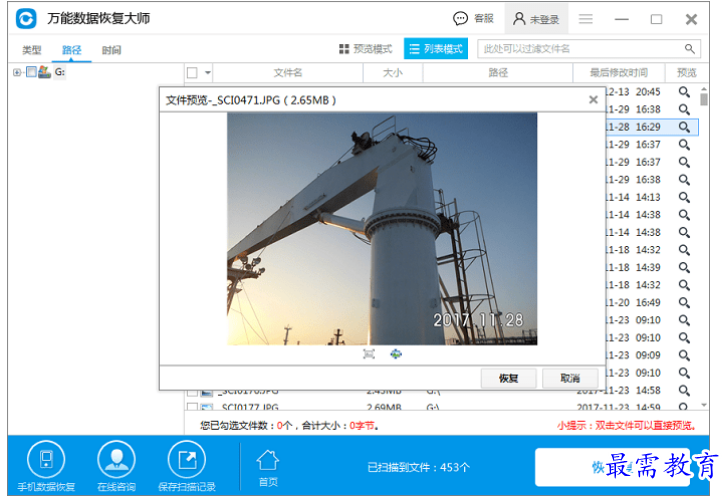Click scroll-down arrow of file list
The width and height of the screenshot is (727, 497).
[x=704, y=405]
